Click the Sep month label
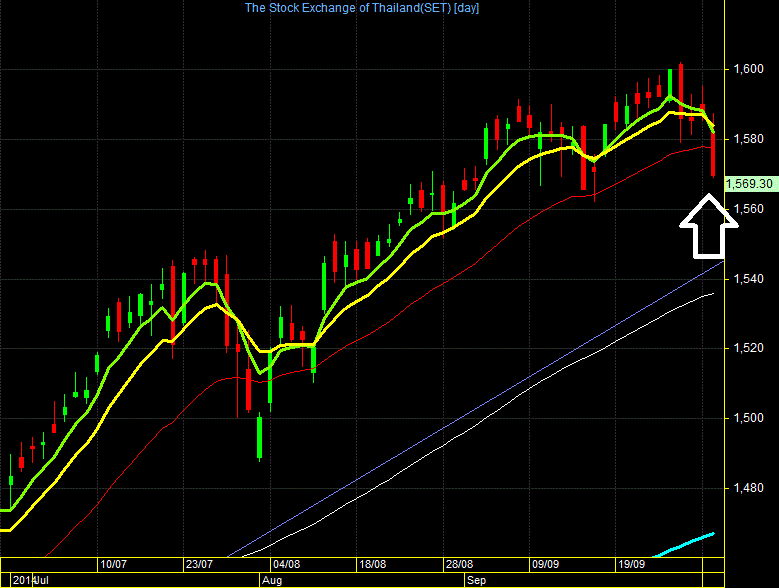This screenshot has width=779, height=588. tap(476, 580)
